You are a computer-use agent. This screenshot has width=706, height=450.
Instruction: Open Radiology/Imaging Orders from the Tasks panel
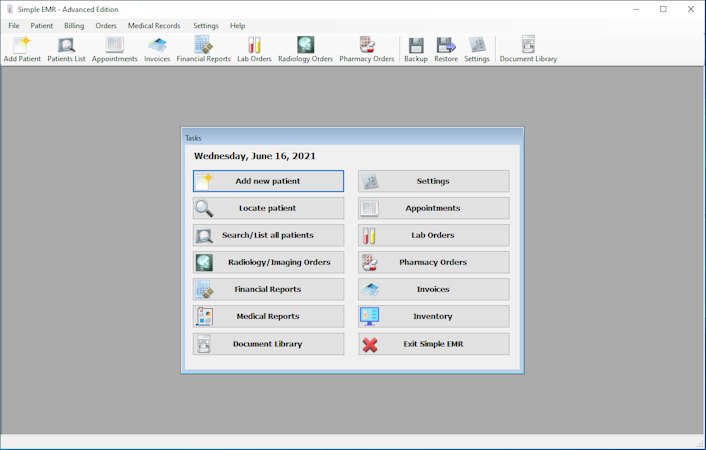pos(268,262)
